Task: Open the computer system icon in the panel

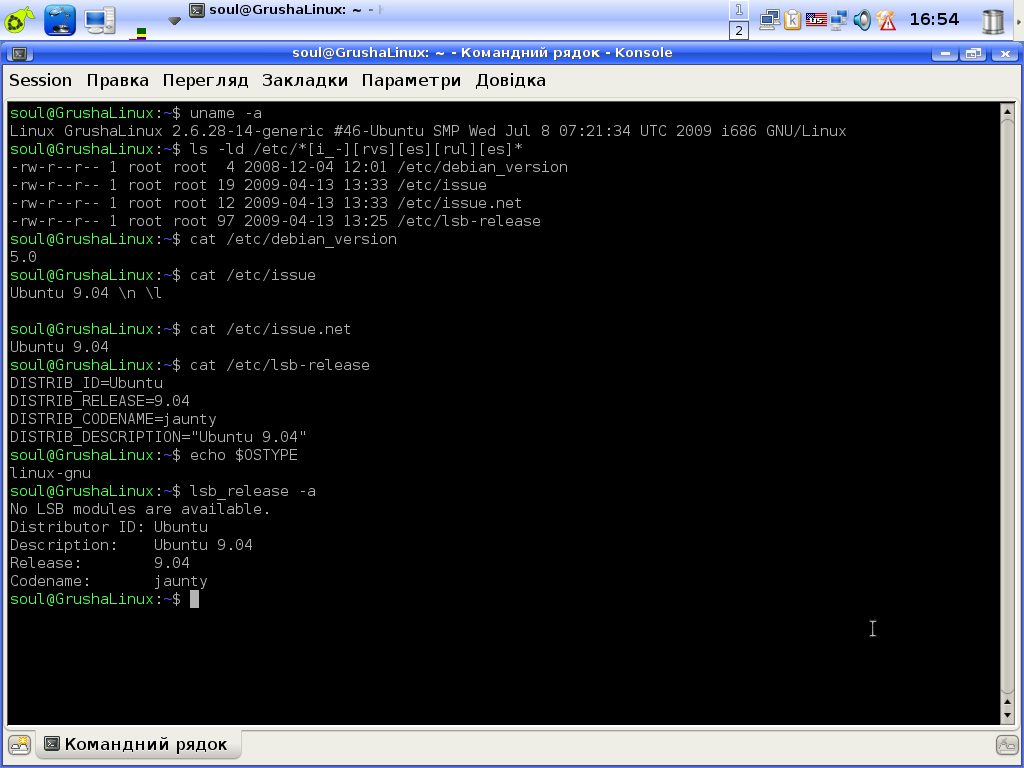Action: click(100, 20)
